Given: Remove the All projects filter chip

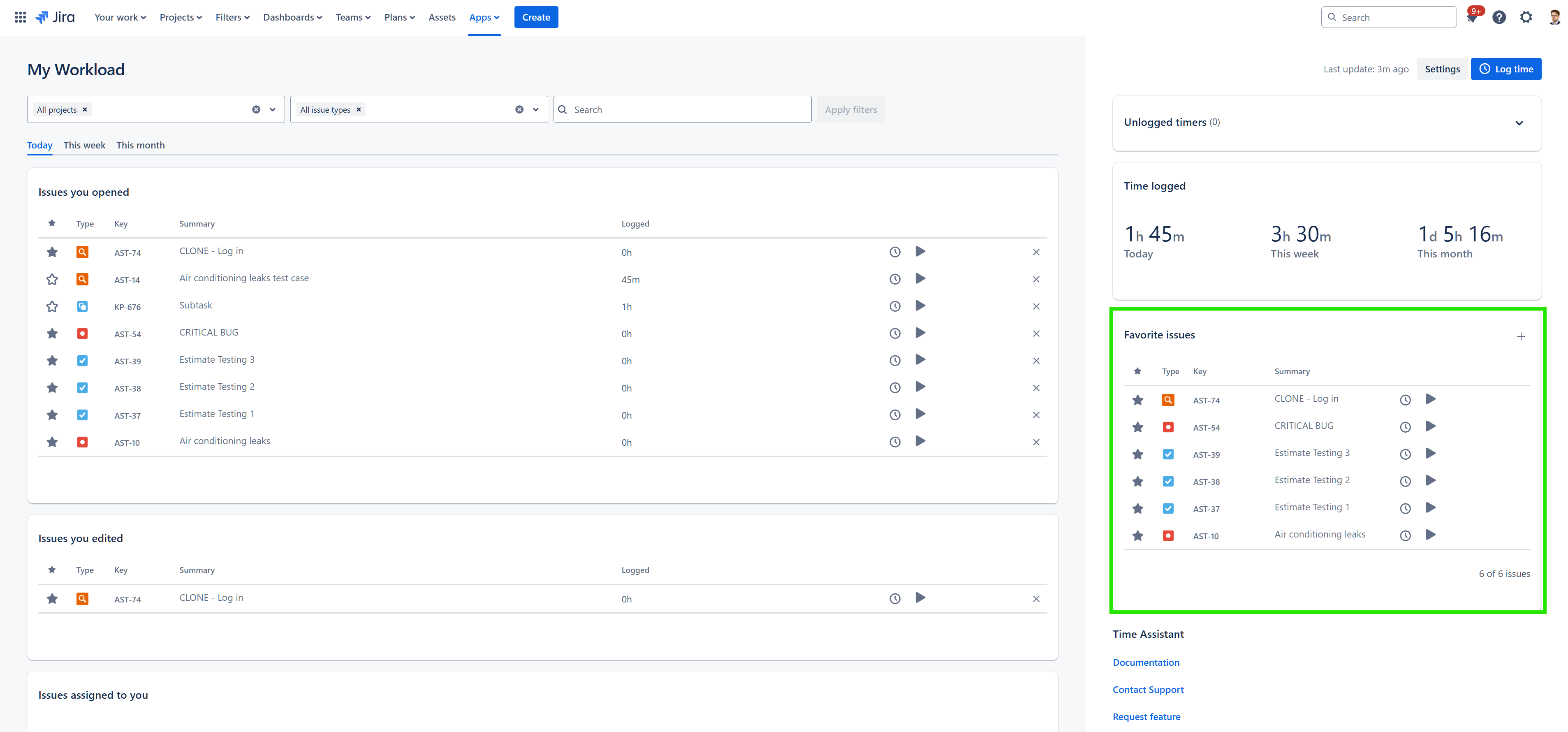Looking at the screenshot, I should click(x=85, y=109).
